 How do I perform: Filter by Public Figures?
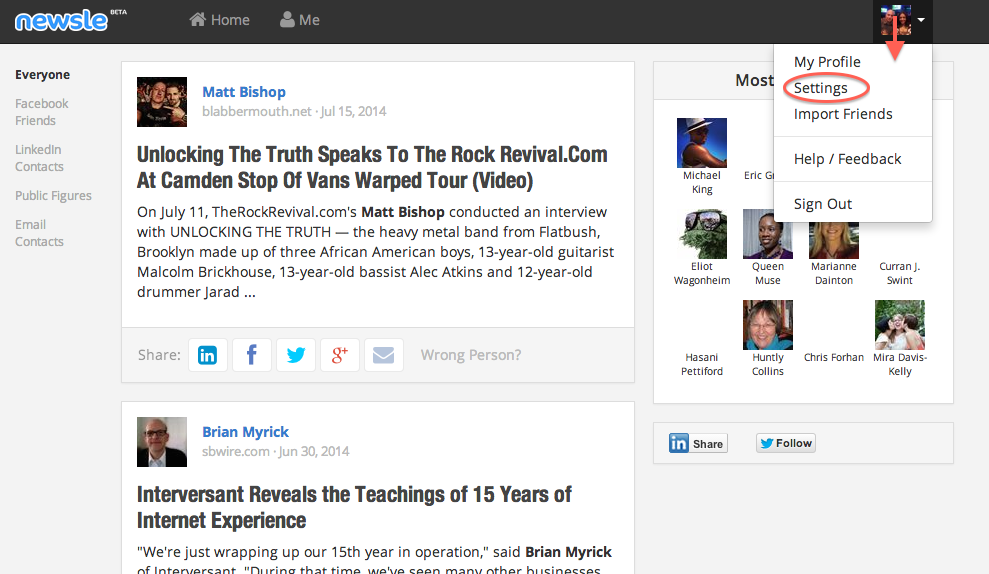pyautogui.click(x=53, y=196)
